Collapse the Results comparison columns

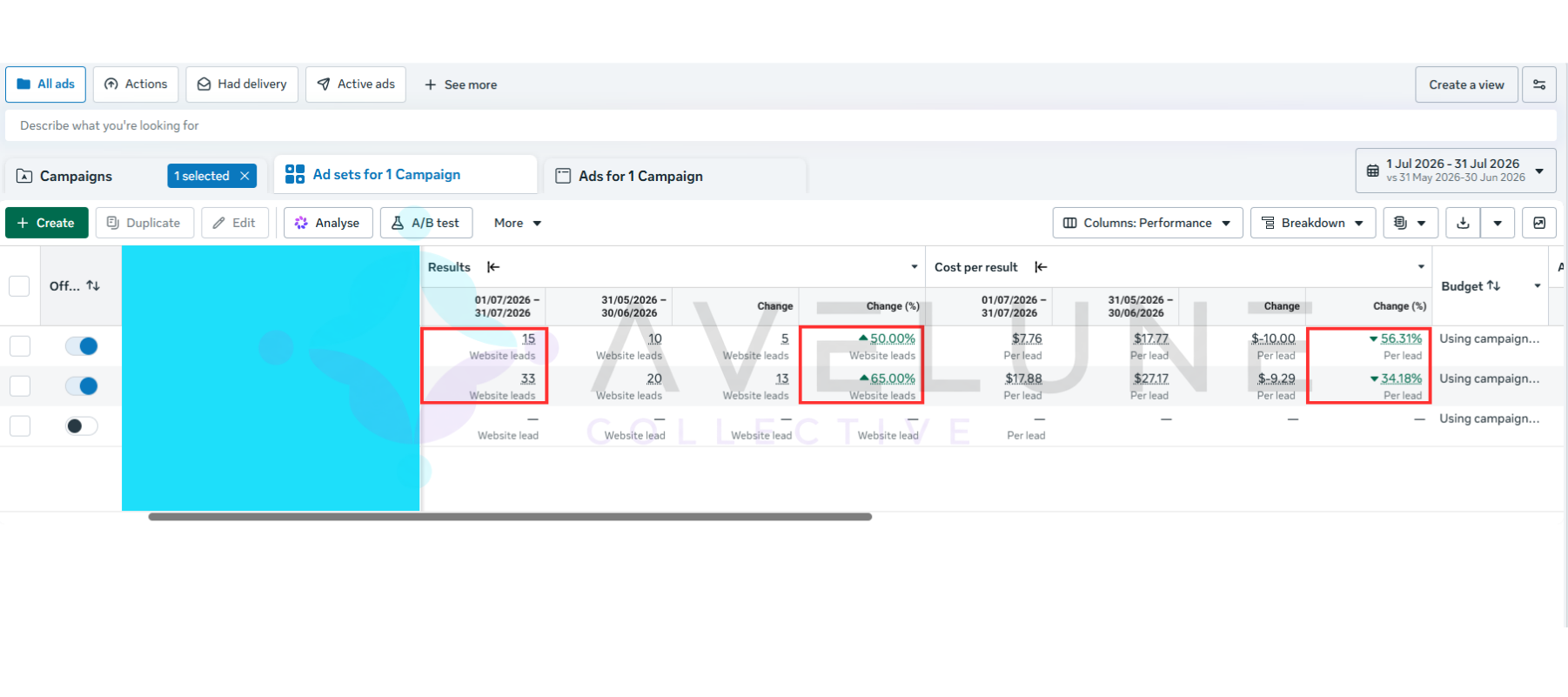pos(493,267)
